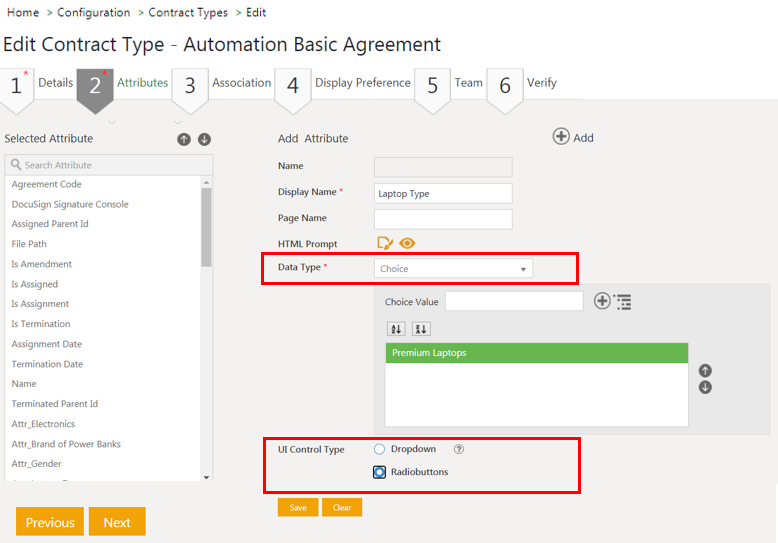This screenshot has width=778, height=543.
Task: Select the Dropdown radio option
Action: click(380, 450)
